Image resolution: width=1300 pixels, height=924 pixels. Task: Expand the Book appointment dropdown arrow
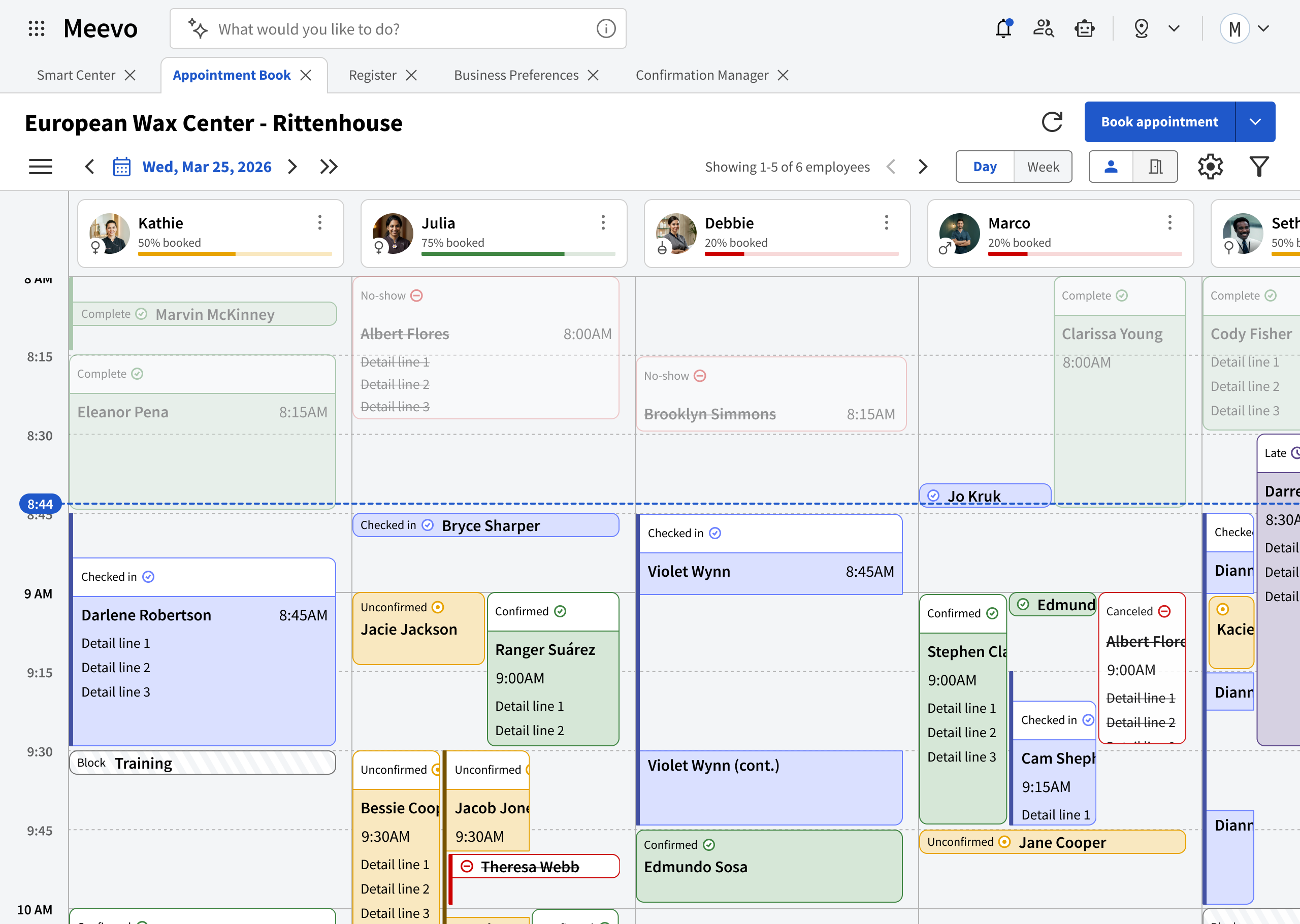tap(1256, 122)
